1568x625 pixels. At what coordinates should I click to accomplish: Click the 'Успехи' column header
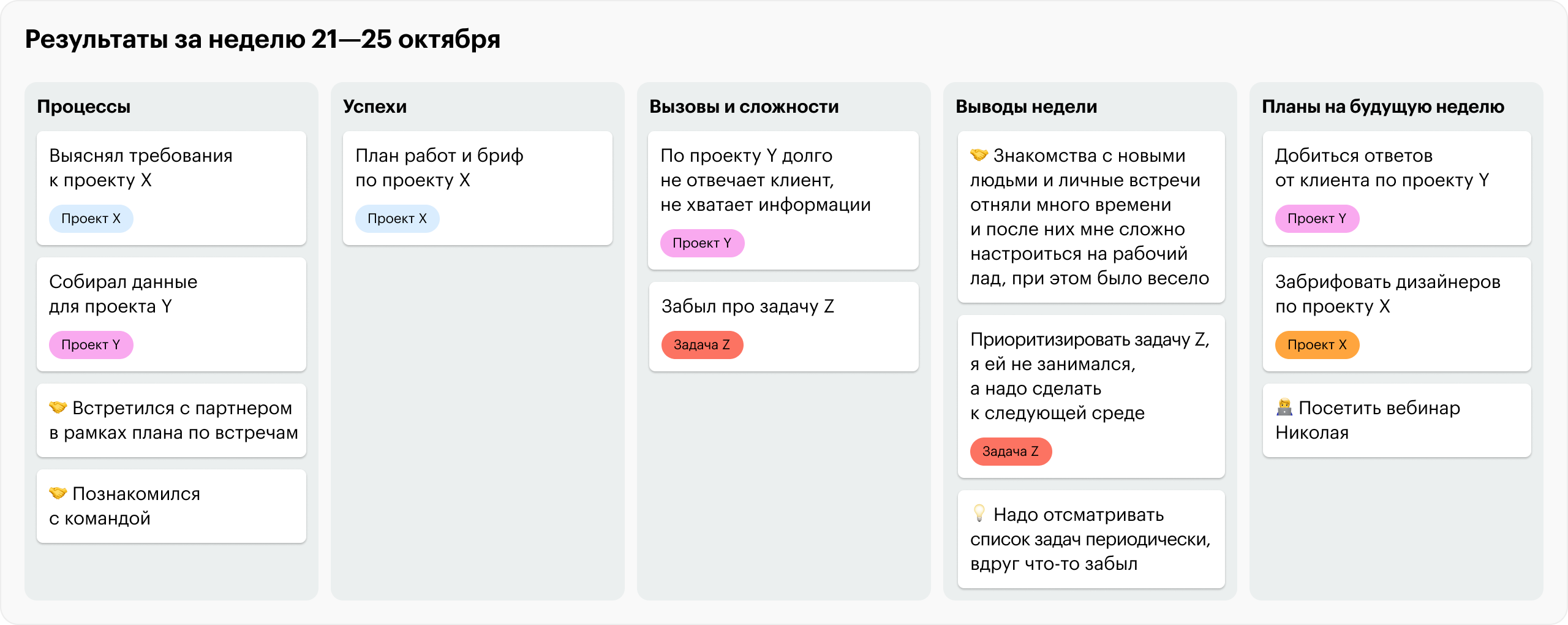375,107
